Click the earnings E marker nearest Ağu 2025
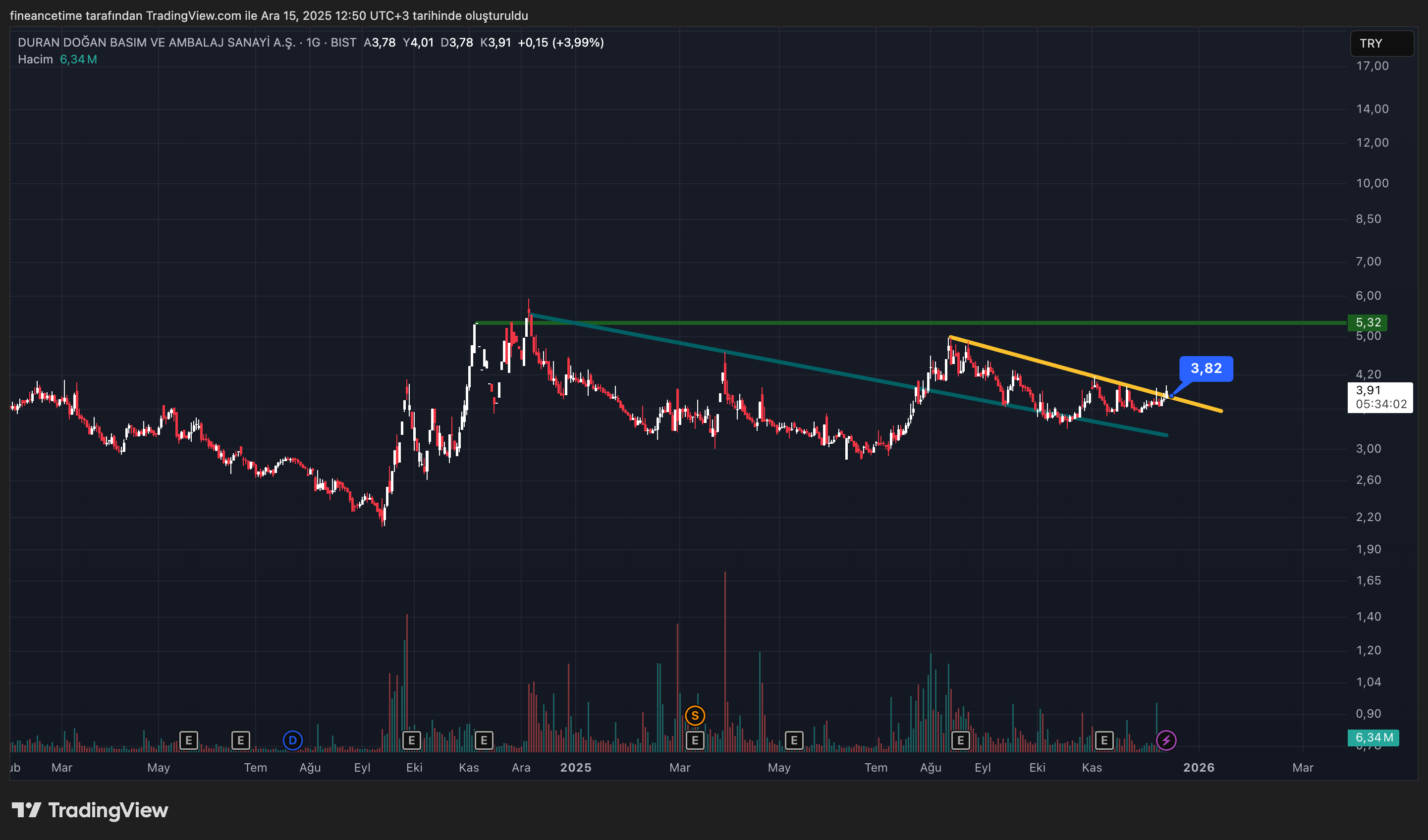This screenshot has width=1428, height=840. click(x=960, y=740)
